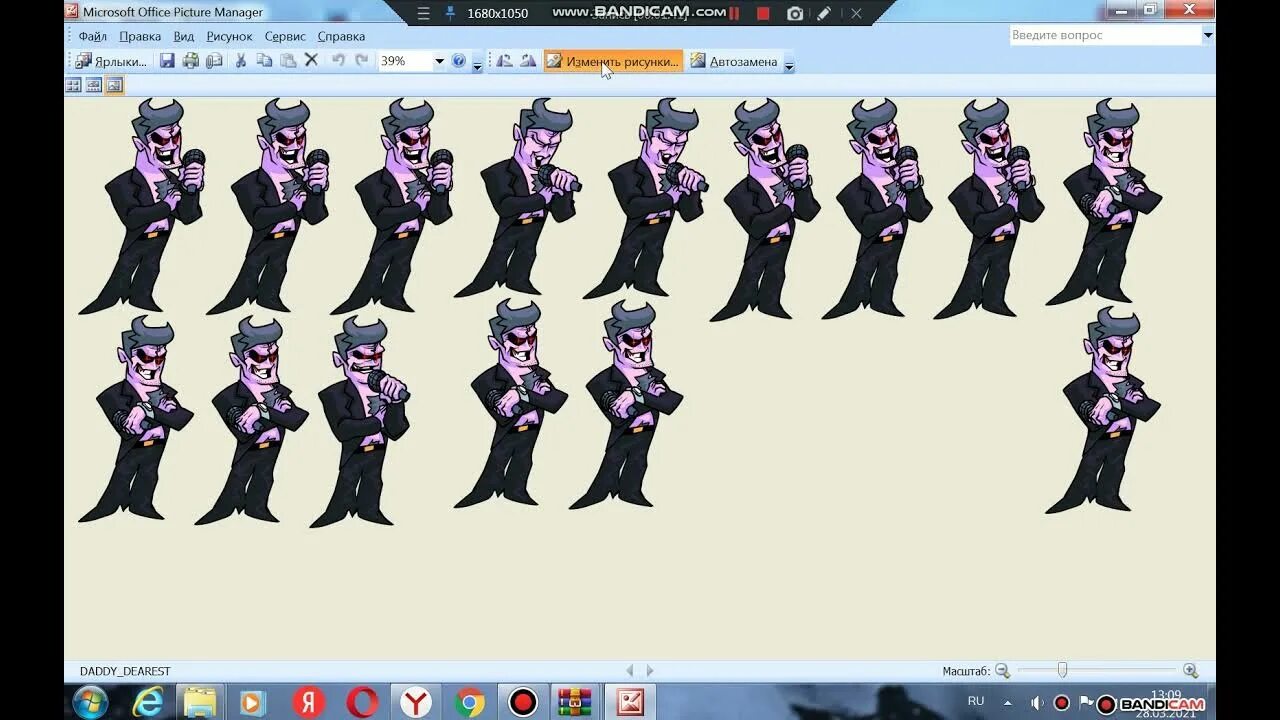Open Help with blue question mark icon
The height and width of the screenshot is (720, 1280).
tap(458, 61)
